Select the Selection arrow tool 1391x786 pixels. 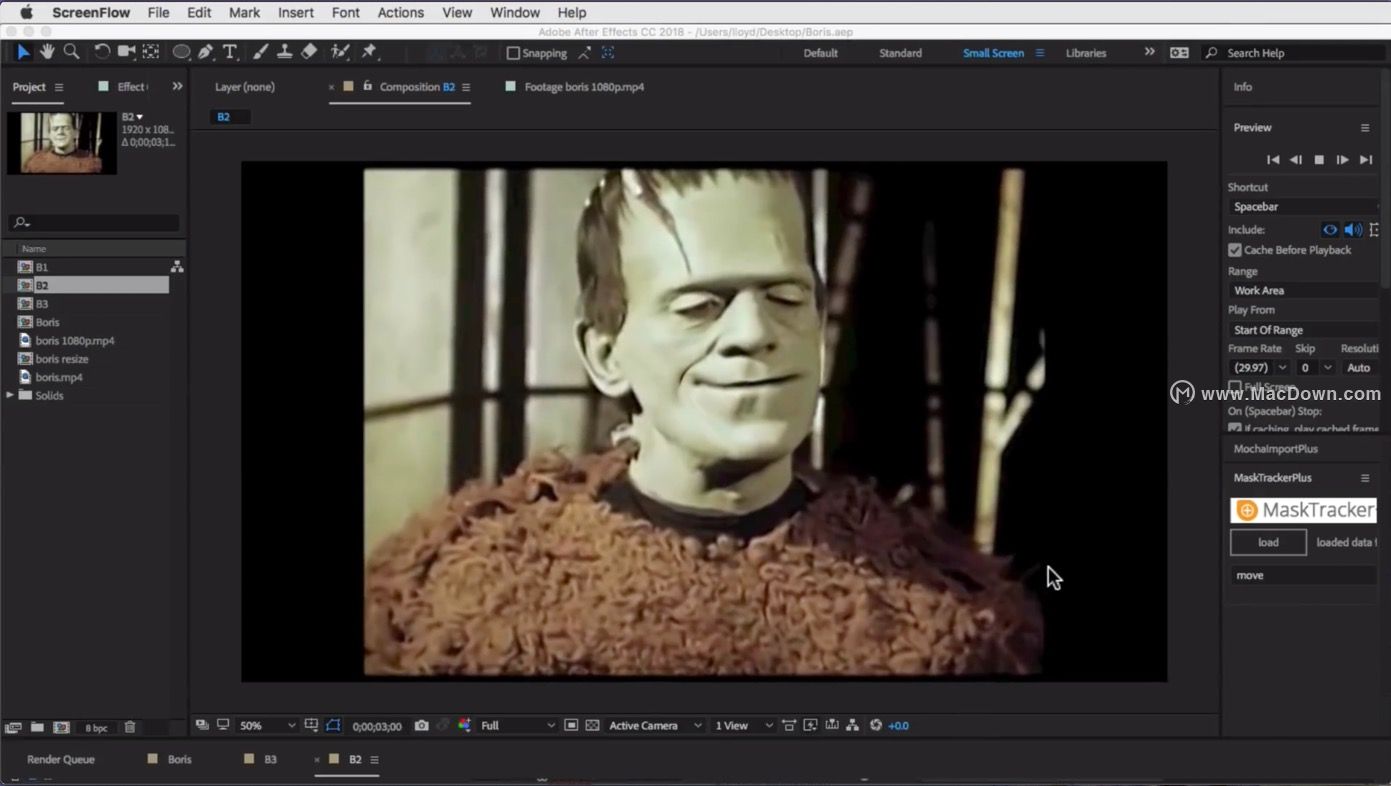click(23, 52)
